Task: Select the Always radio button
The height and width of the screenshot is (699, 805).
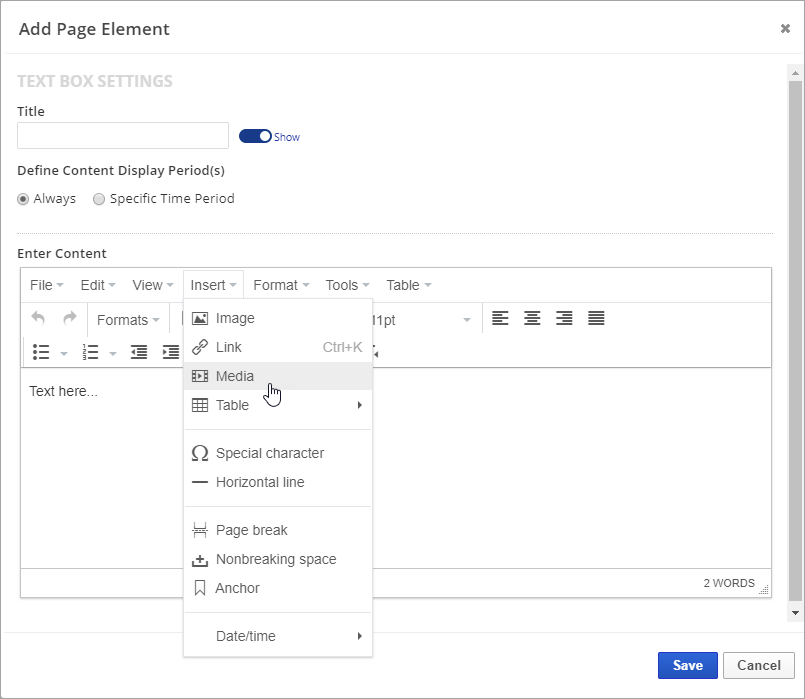Action: click(x=23, y=199)
